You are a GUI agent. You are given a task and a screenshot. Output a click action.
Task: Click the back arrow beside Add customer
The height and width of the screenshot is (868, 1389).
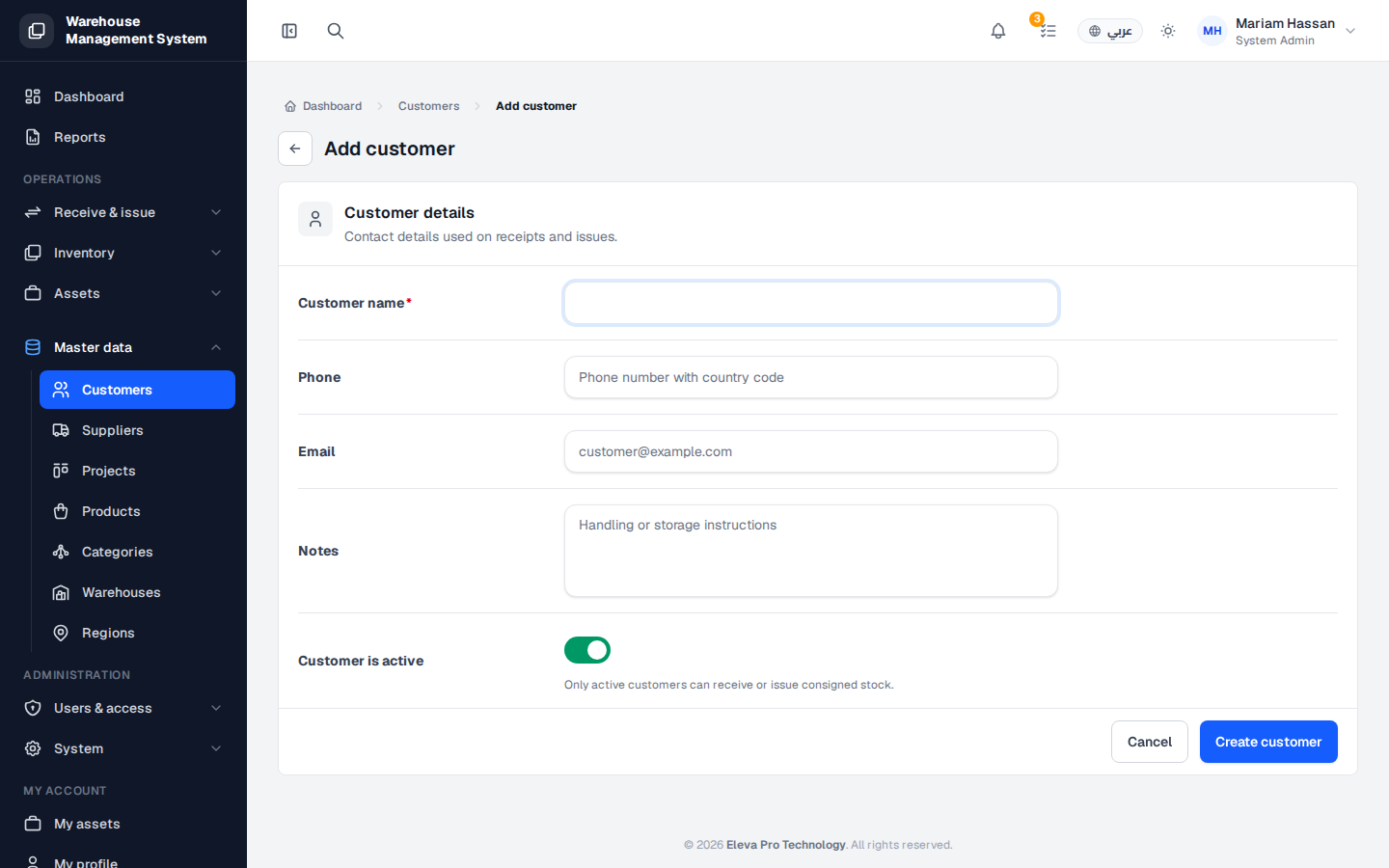point(295,149)
